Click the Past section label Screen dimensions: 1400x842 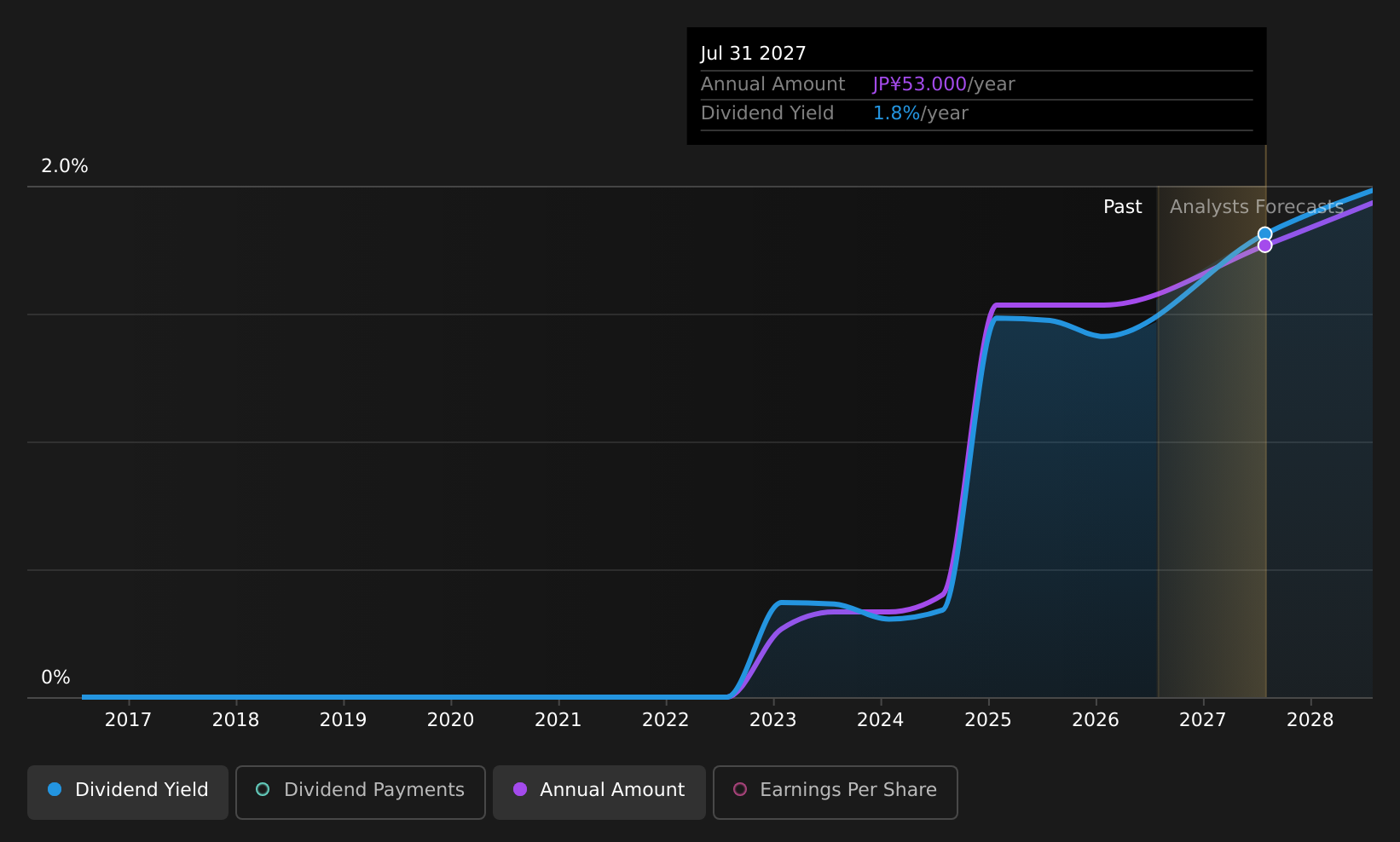(1122, 207)
